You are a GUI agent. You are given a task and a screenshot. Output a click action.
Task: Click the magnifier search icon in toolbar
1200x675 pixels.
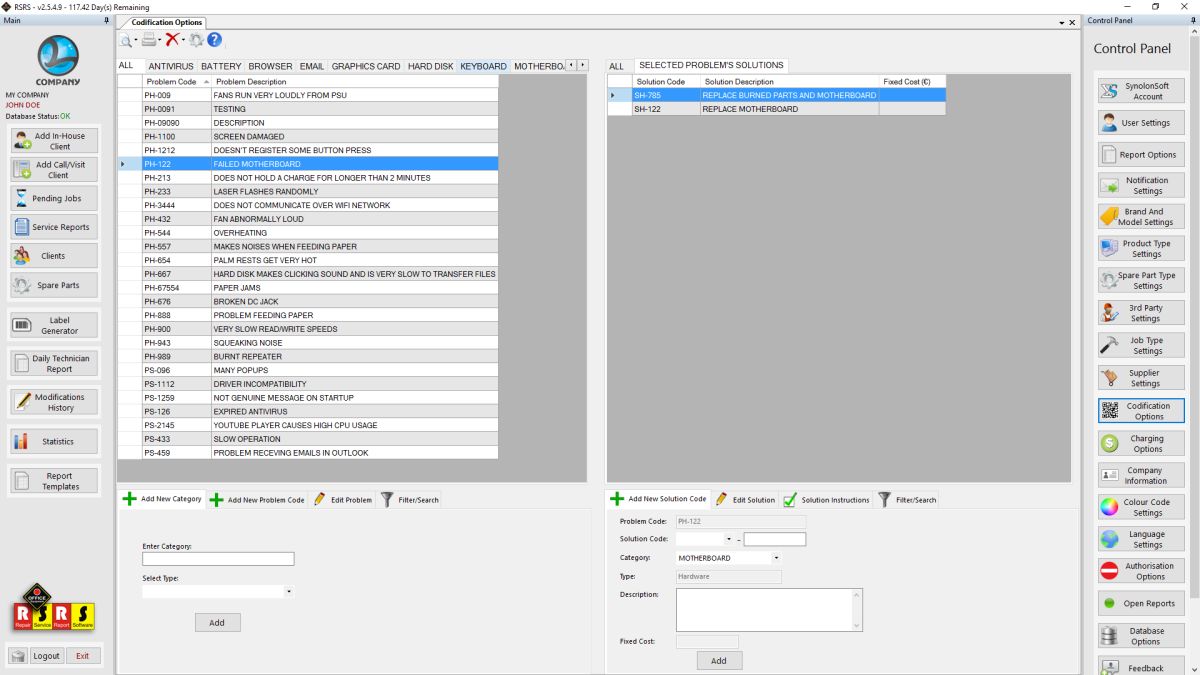pyautogui.click(x=126, y=40)
